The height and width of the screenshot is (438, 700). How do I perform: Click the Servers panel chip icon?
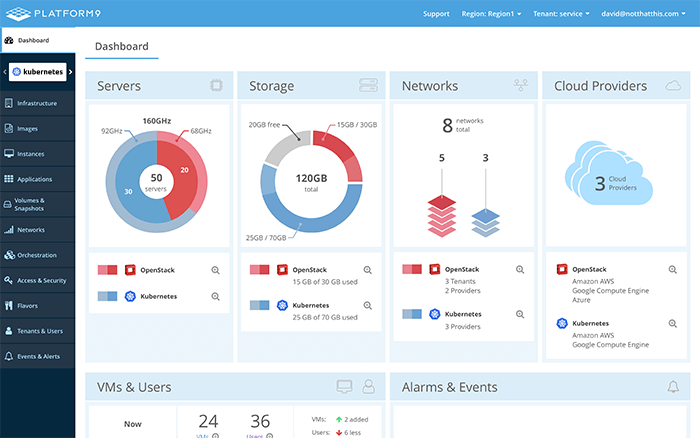coord(216,85)
